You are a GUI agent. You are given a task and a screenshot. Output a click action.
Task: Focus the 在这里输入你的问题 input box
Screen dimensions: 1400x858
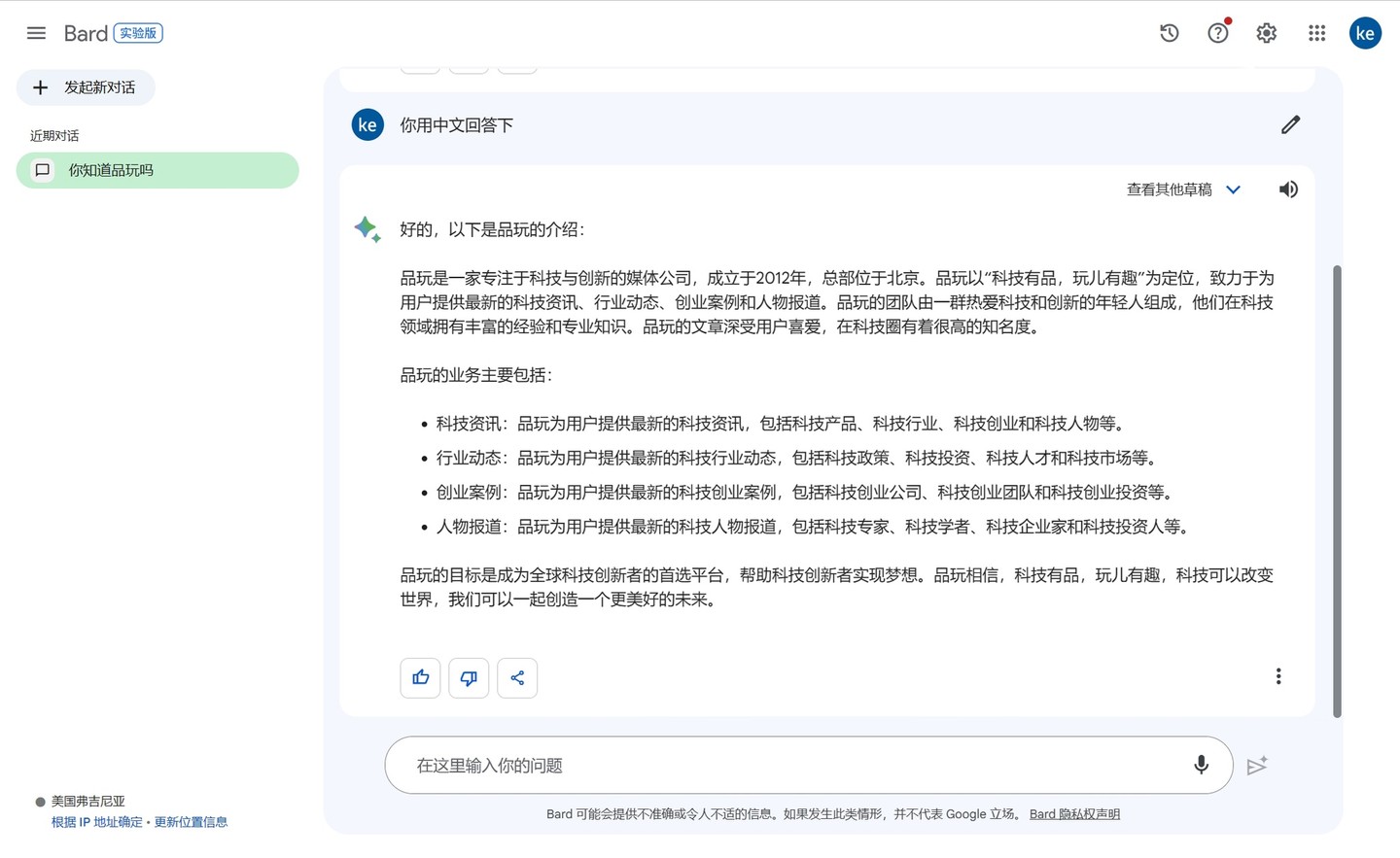point(787,765)
